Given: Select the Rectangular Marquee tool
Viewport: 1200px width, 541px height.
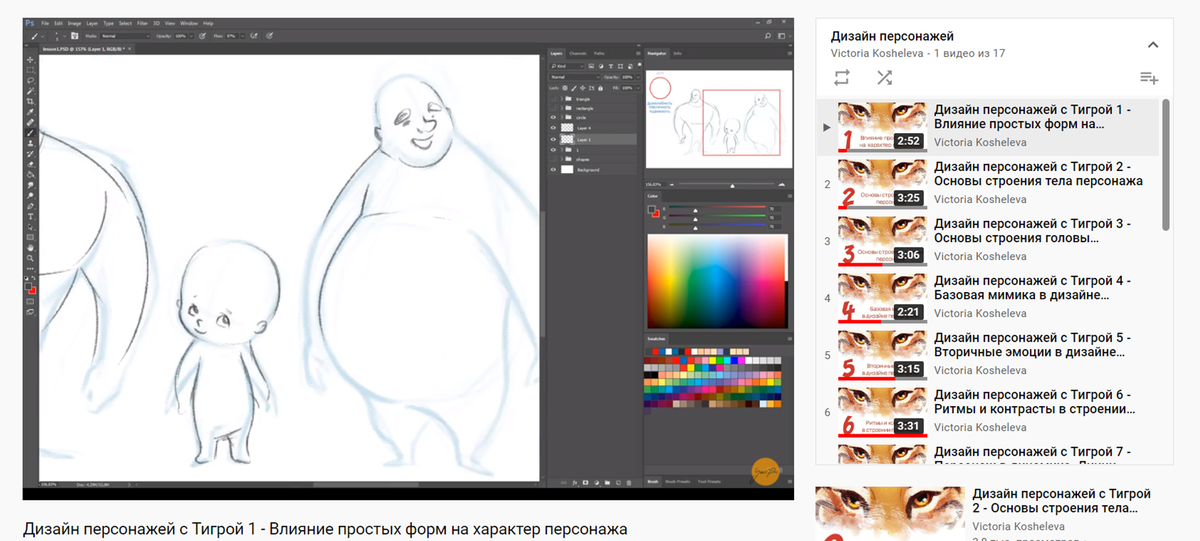Looking at the screenshot, I should tap(30, 70).
